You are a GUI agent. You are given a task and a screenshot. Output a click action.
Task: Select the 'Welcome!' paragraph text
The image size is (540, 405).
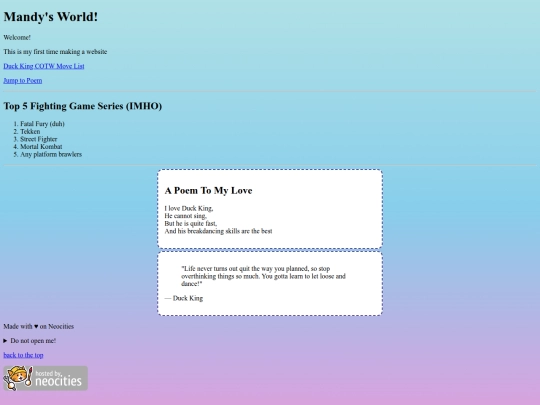(x=17, y=37)
